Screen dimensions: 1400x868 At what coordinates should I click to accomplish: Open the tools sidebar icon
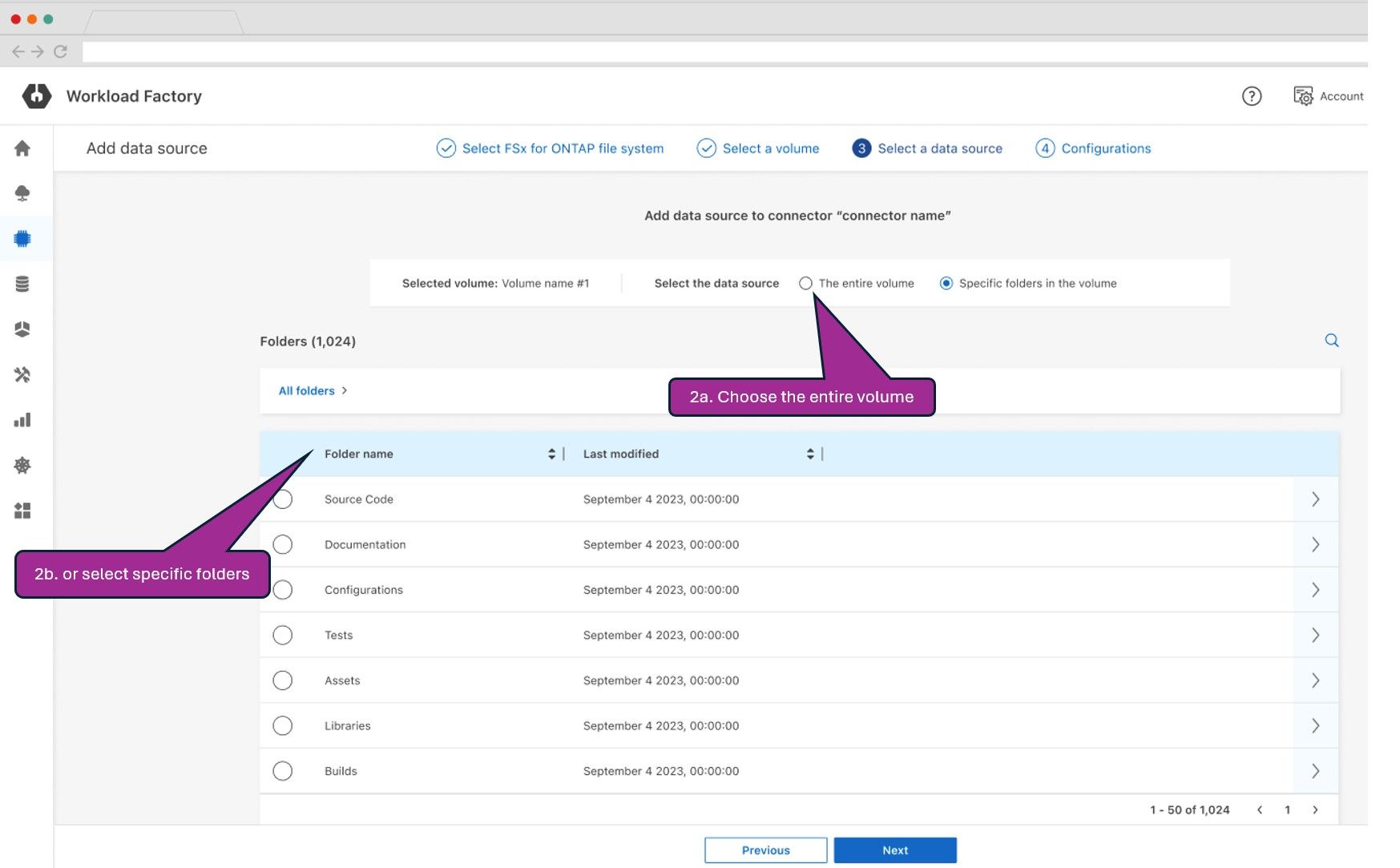22,374
